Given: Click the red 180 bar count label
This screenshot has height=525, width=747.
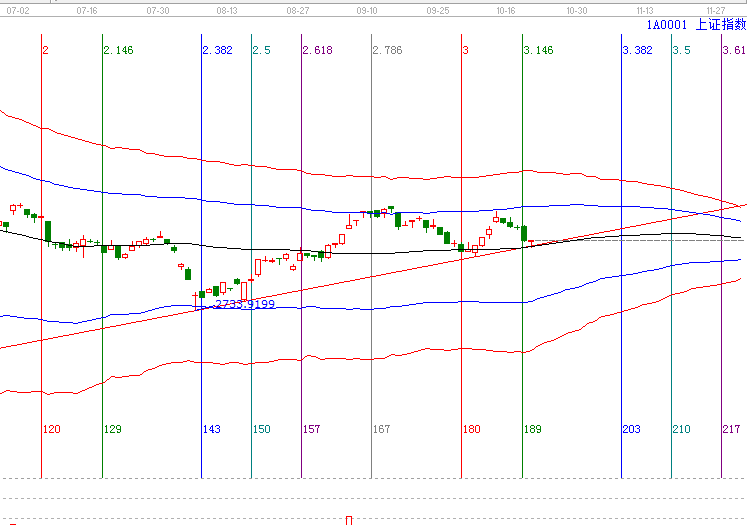Looking at the screenshot, I should point(472,429).
